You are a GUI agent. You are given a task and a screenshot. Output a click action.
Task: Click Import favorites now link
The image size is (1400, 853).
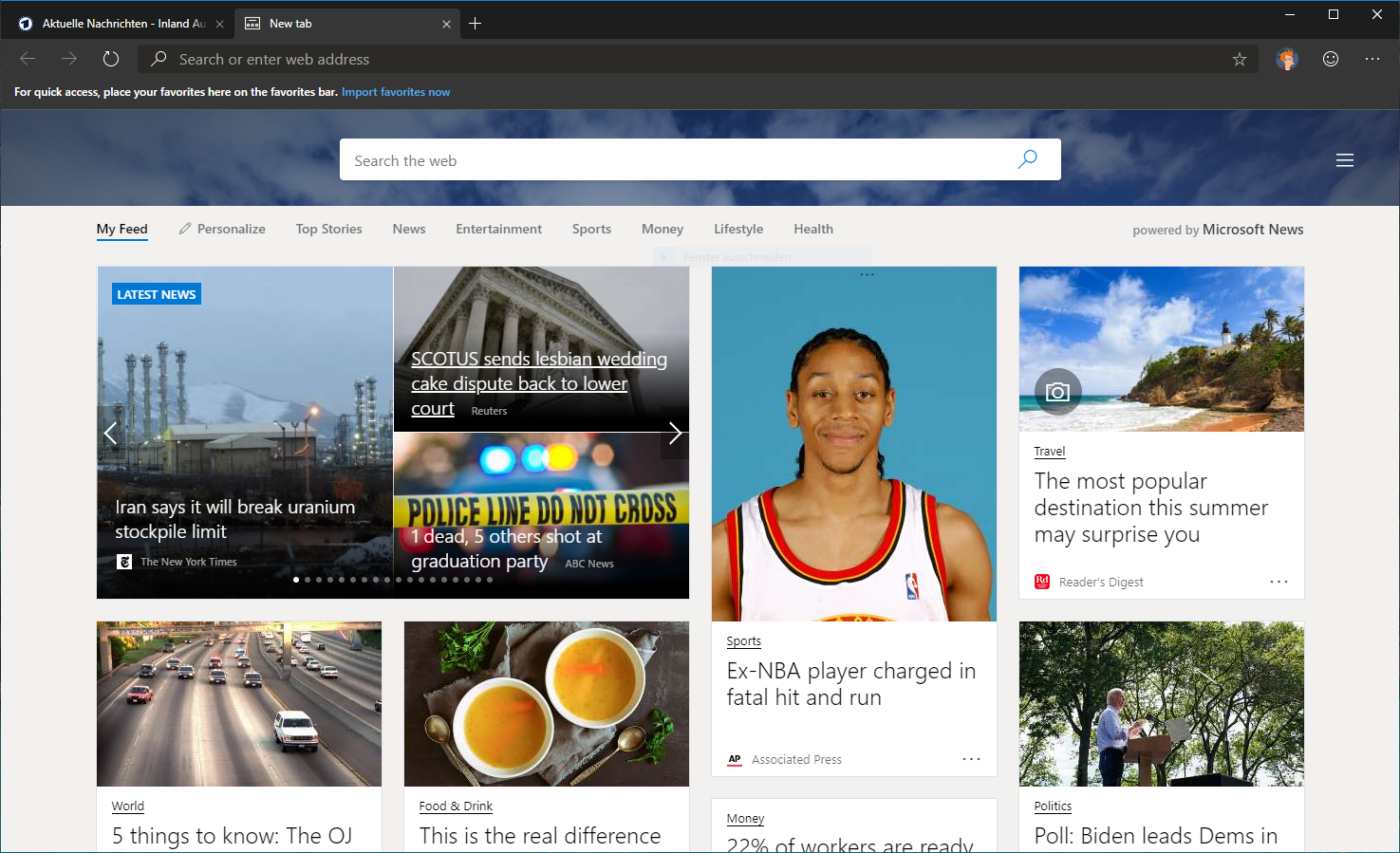(x=396, y=92)
